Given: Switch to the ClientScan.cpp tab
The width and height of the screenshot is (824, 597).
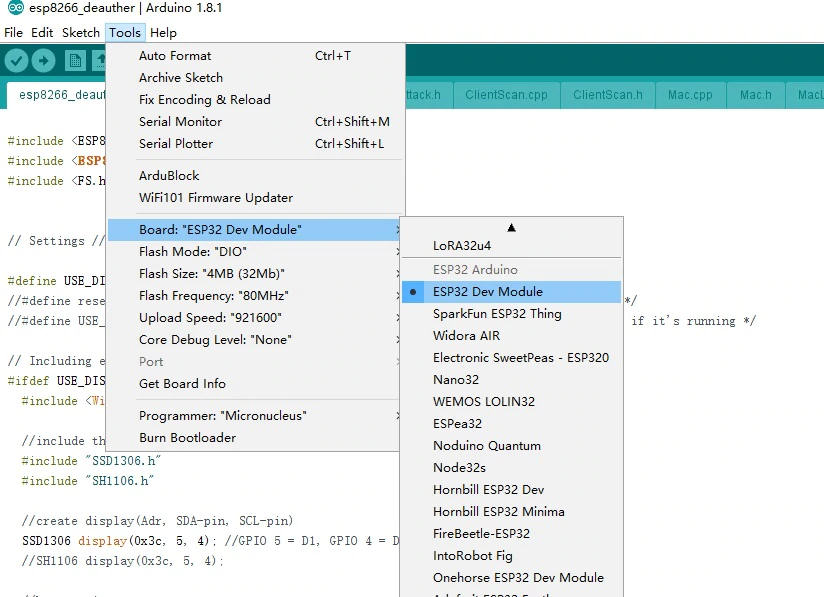Looking at the screenshot, I should [506, 95].
